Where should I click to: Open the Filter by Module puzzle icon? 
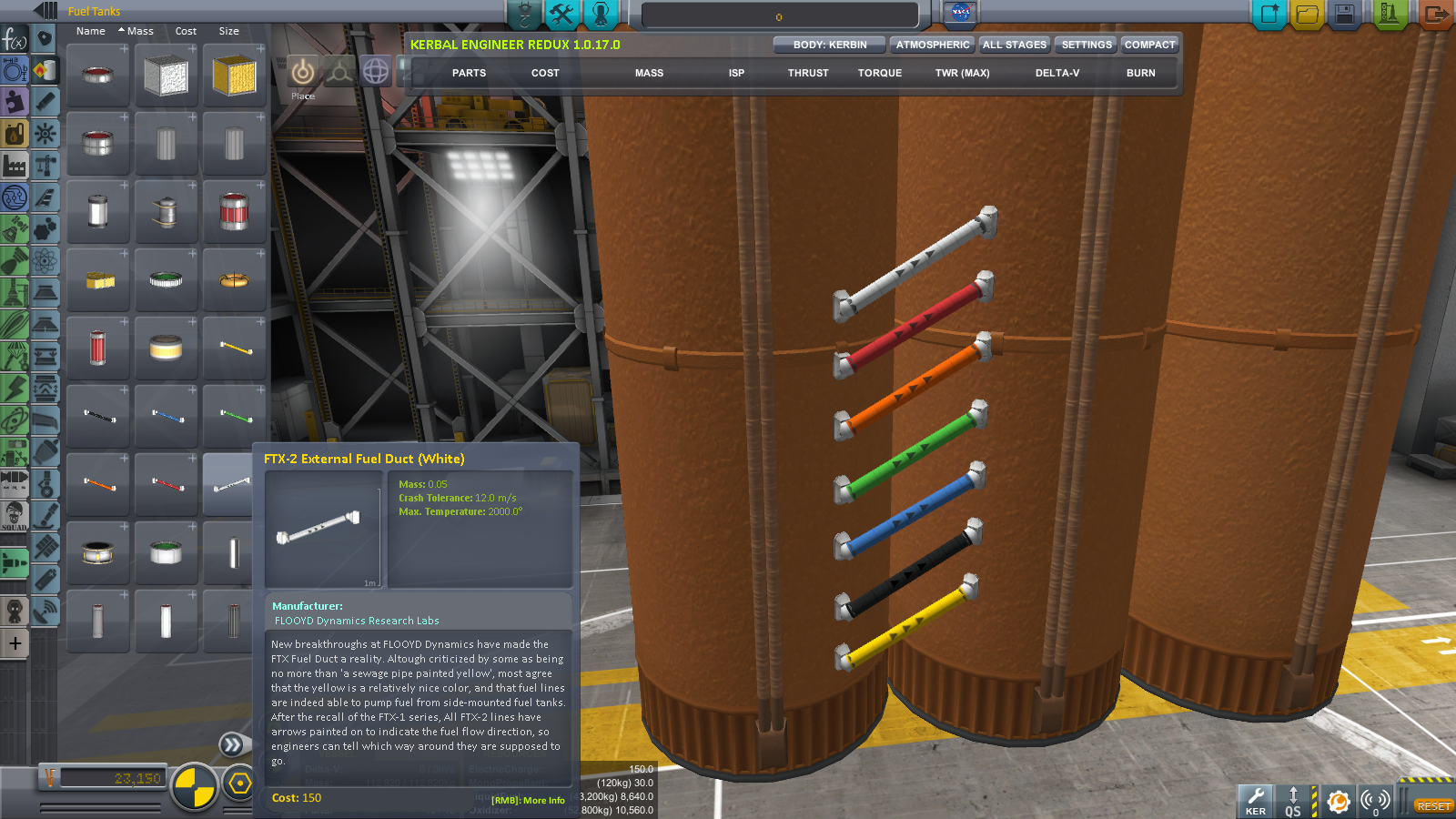14,101
